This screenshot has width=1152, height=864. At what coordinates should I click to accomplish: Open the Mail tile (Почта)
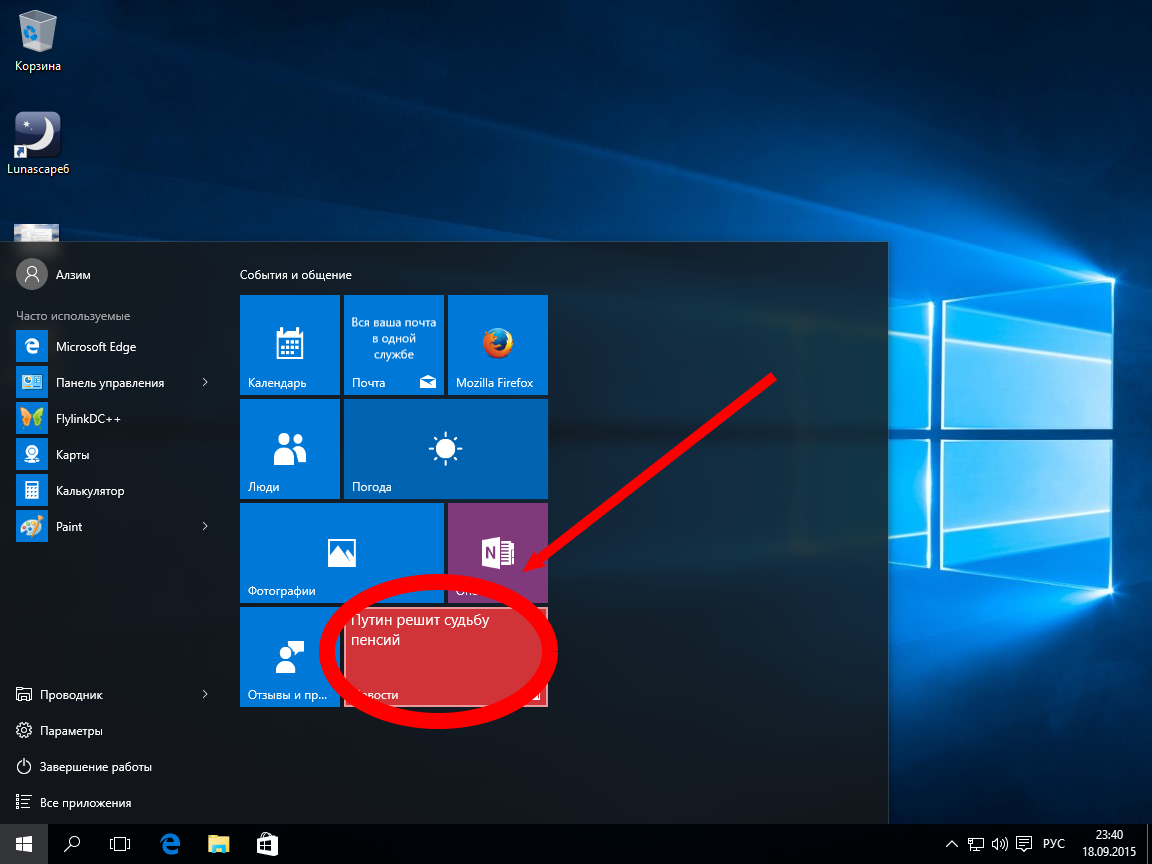pos(393,345)
